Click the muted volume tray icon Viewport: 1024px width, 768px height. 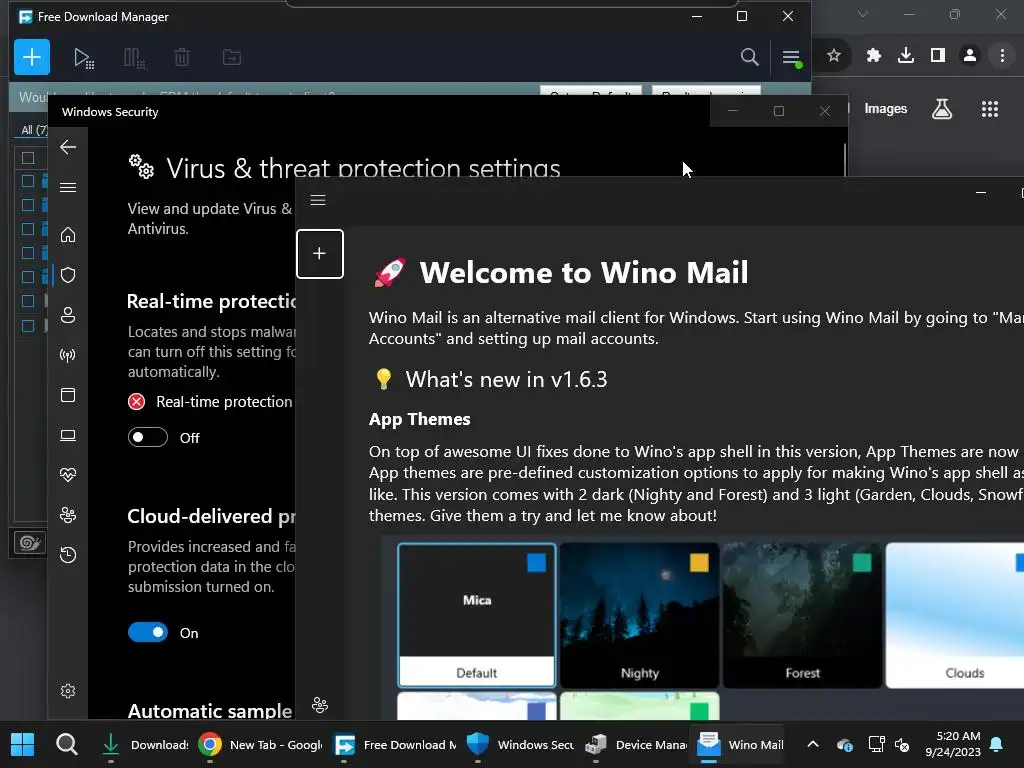903,744
